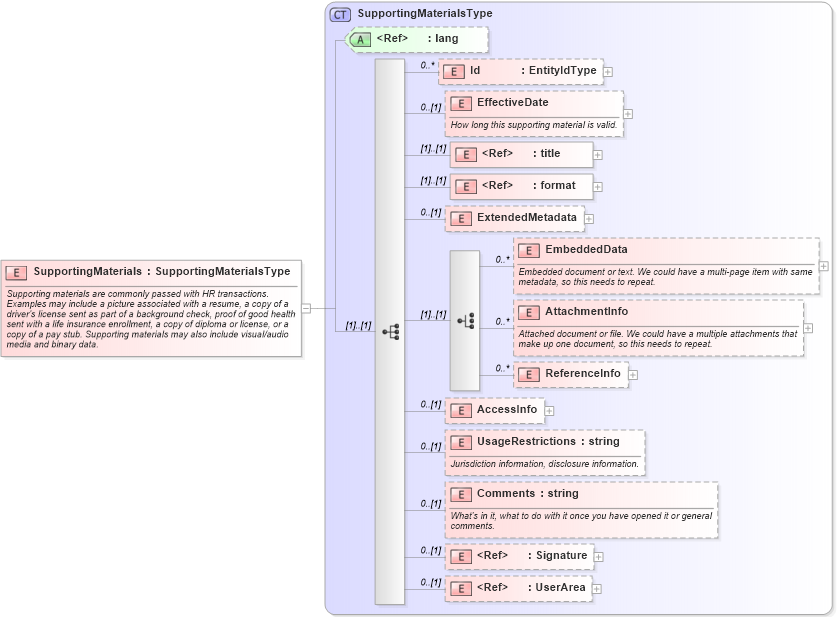Expand the UserArea reference
This screenshot has height=617, width=837.
(x=596, y=588)
